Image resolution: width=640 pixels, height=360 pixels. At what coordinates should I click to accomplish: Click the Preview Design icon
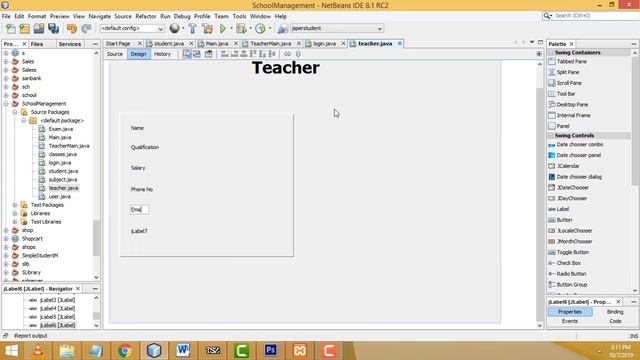[209, 54]
